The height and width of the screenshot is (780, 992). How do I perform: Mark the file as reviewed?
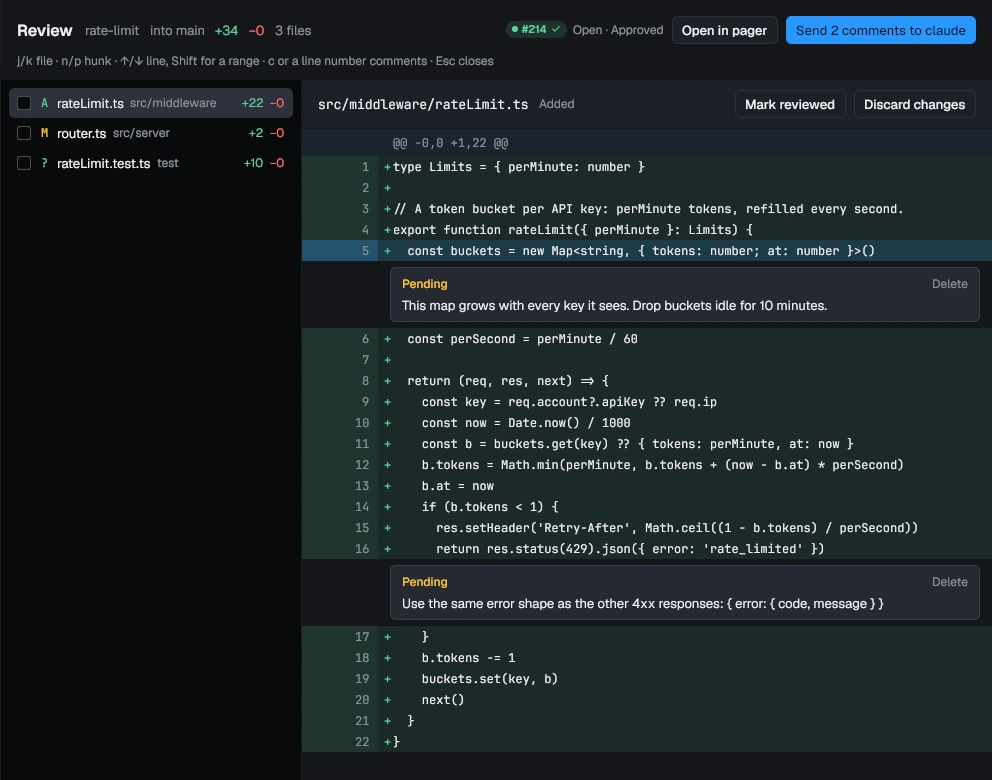790,104
